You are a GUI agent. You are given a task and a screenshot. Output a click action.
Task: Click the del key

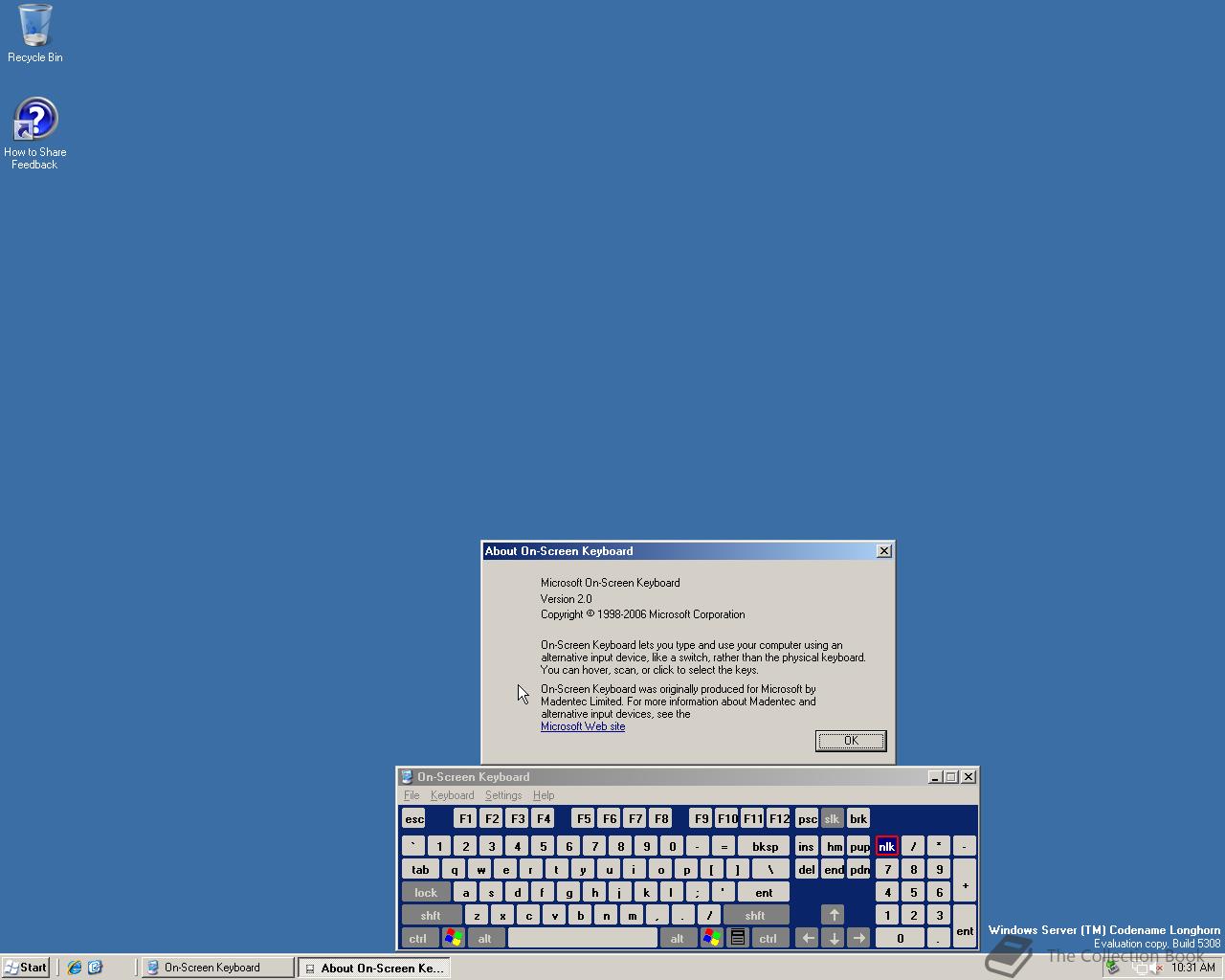click(x=807, y=870)
